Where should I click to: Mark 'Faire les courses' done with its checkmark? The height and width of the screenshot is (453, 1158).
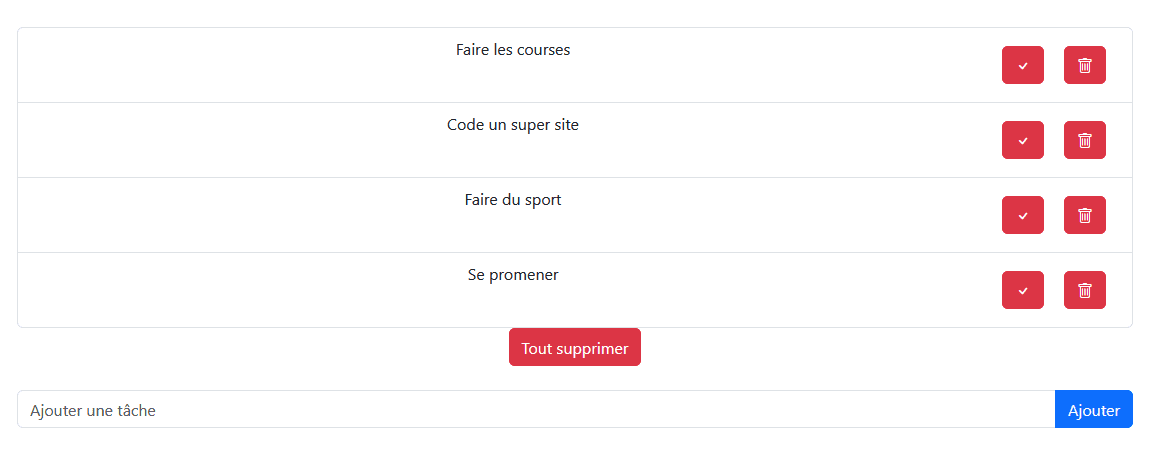pos(1022,65)
